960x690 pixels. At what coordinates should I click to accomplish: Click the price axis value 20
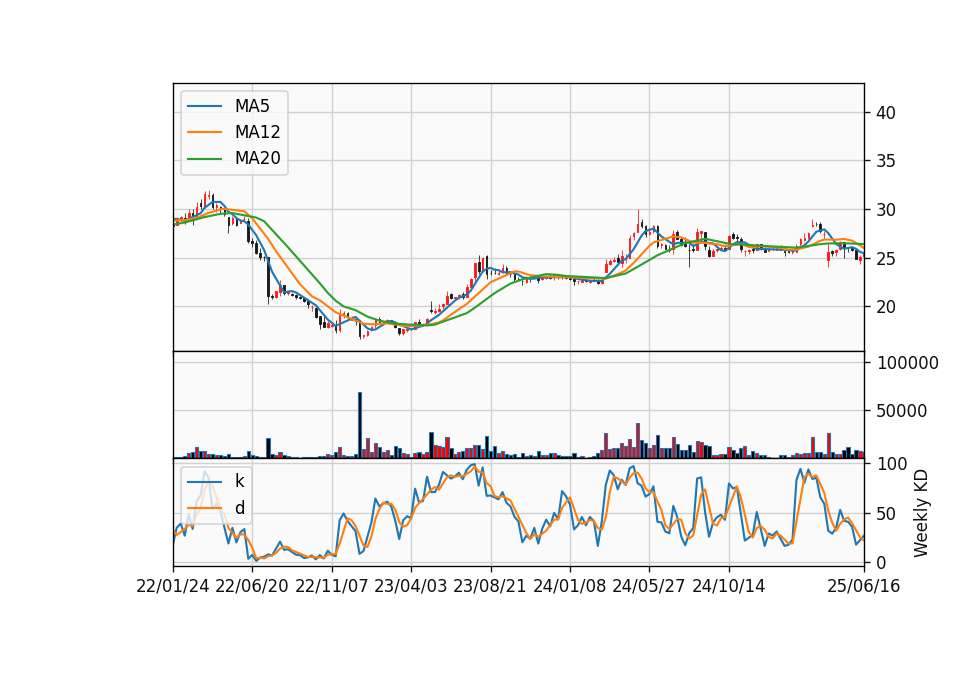coord(886,307)
